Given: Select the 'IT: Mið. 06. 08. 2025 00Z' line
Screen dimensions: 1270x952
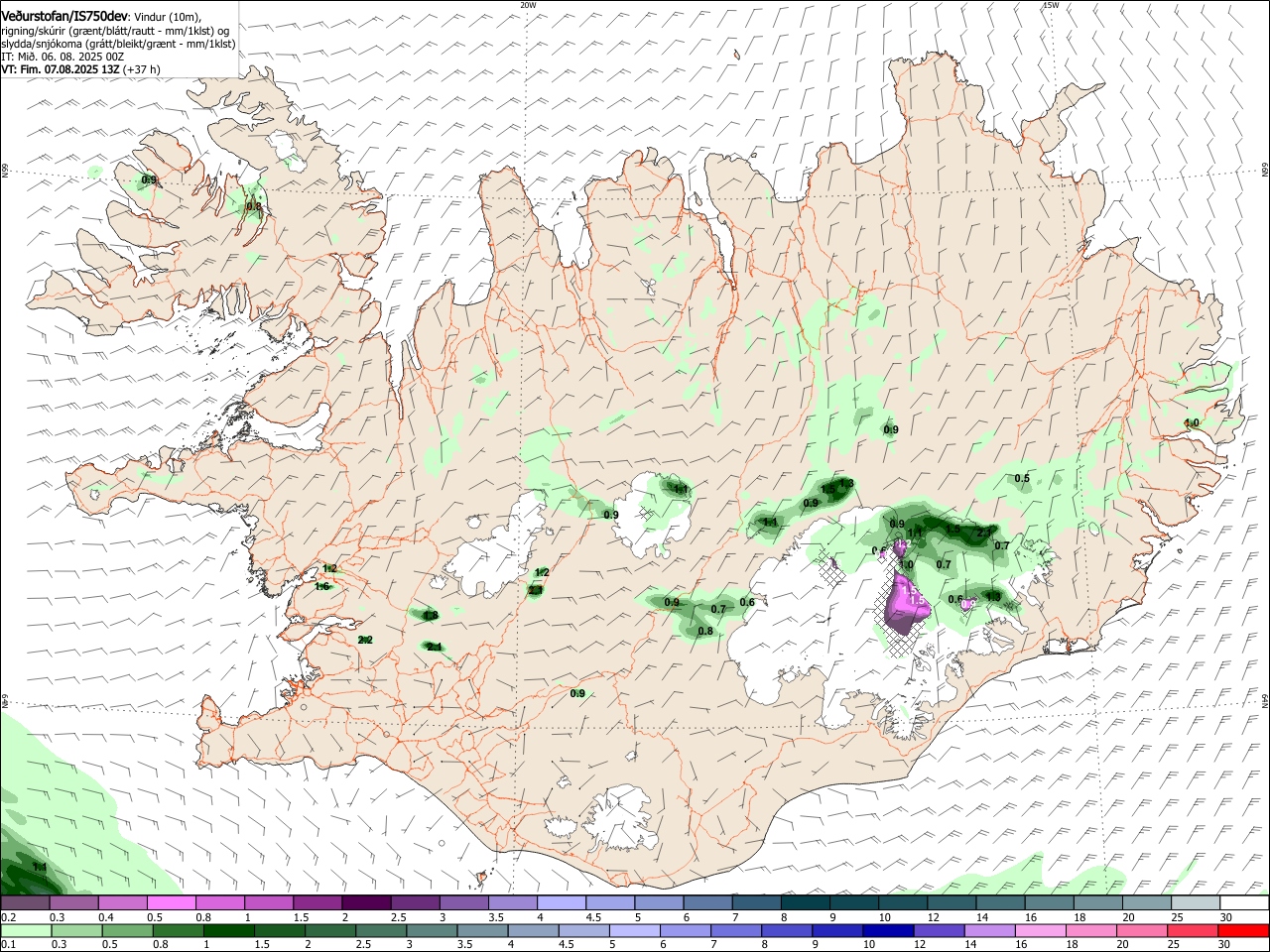Looking at the screenshot, I should coord(63,57).
